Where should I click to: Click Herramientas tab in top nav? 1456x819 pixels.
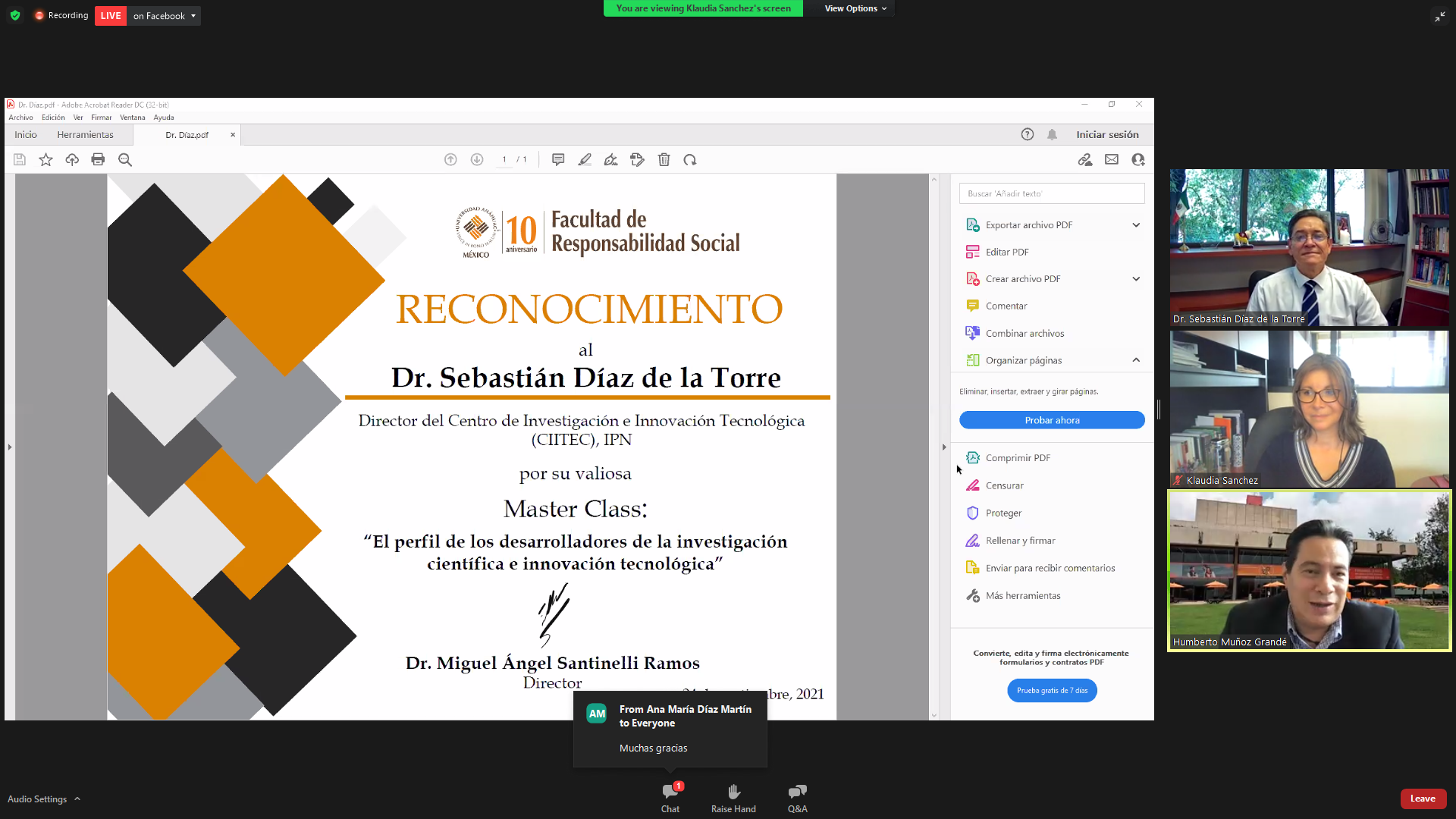[86, 134]
